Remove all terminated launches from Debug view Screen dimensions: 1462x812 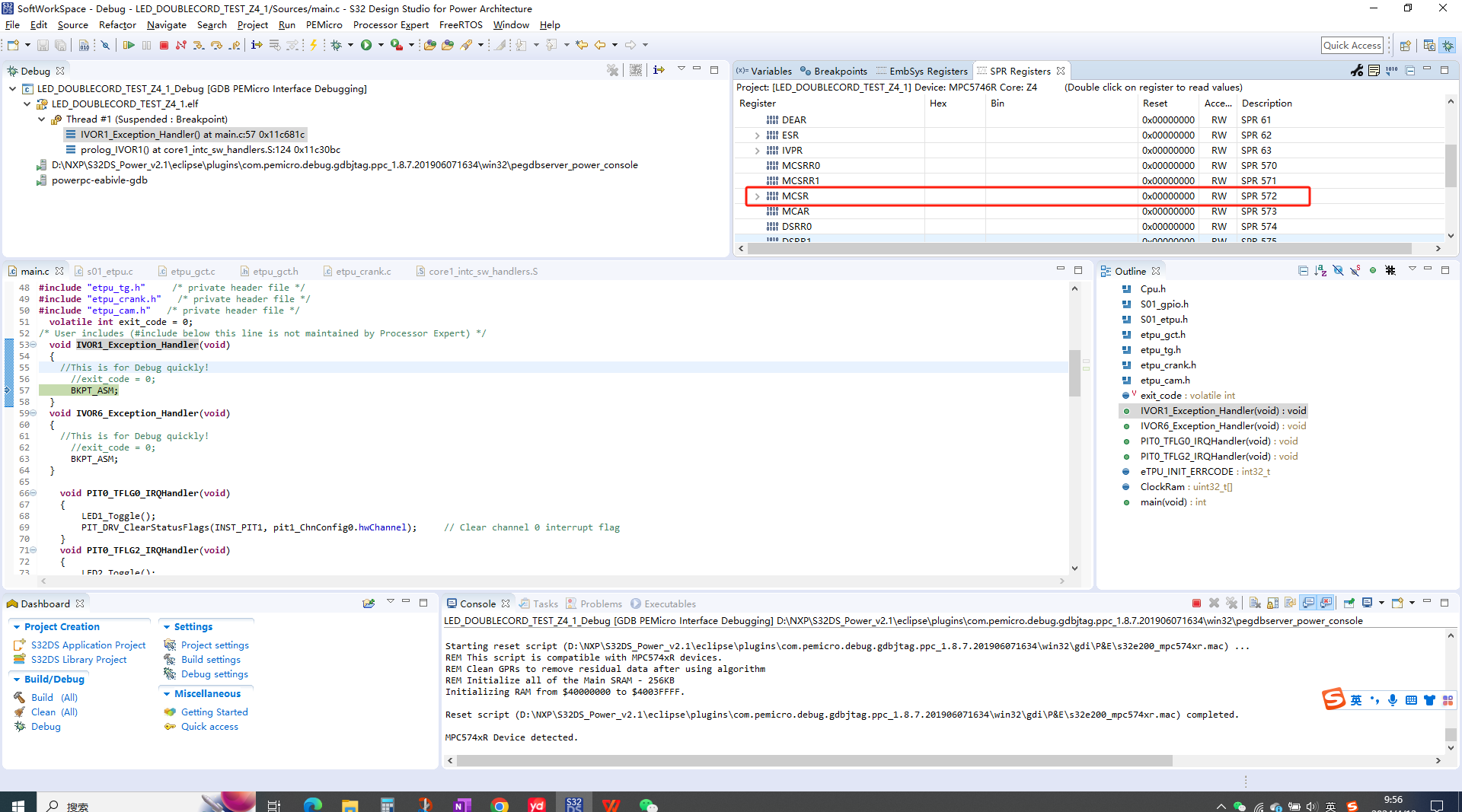point(612,70)
